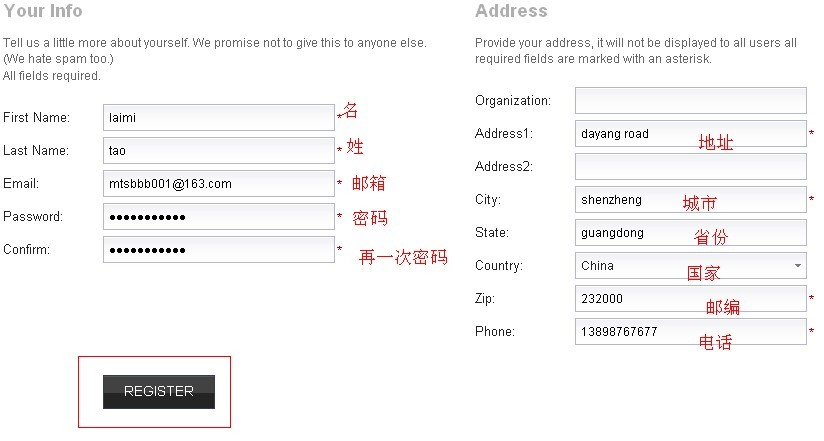Click the Your Info heading
The height and width of the screenshot is (441, 824).
click(x=43, y=11)
